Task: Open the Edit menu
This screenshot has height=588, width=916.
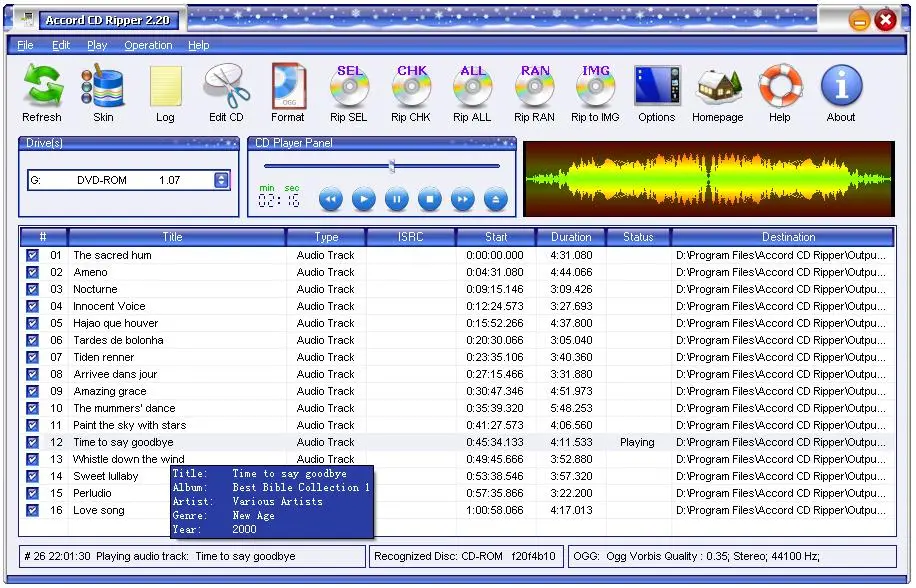Action: click(x=61, y=45)
